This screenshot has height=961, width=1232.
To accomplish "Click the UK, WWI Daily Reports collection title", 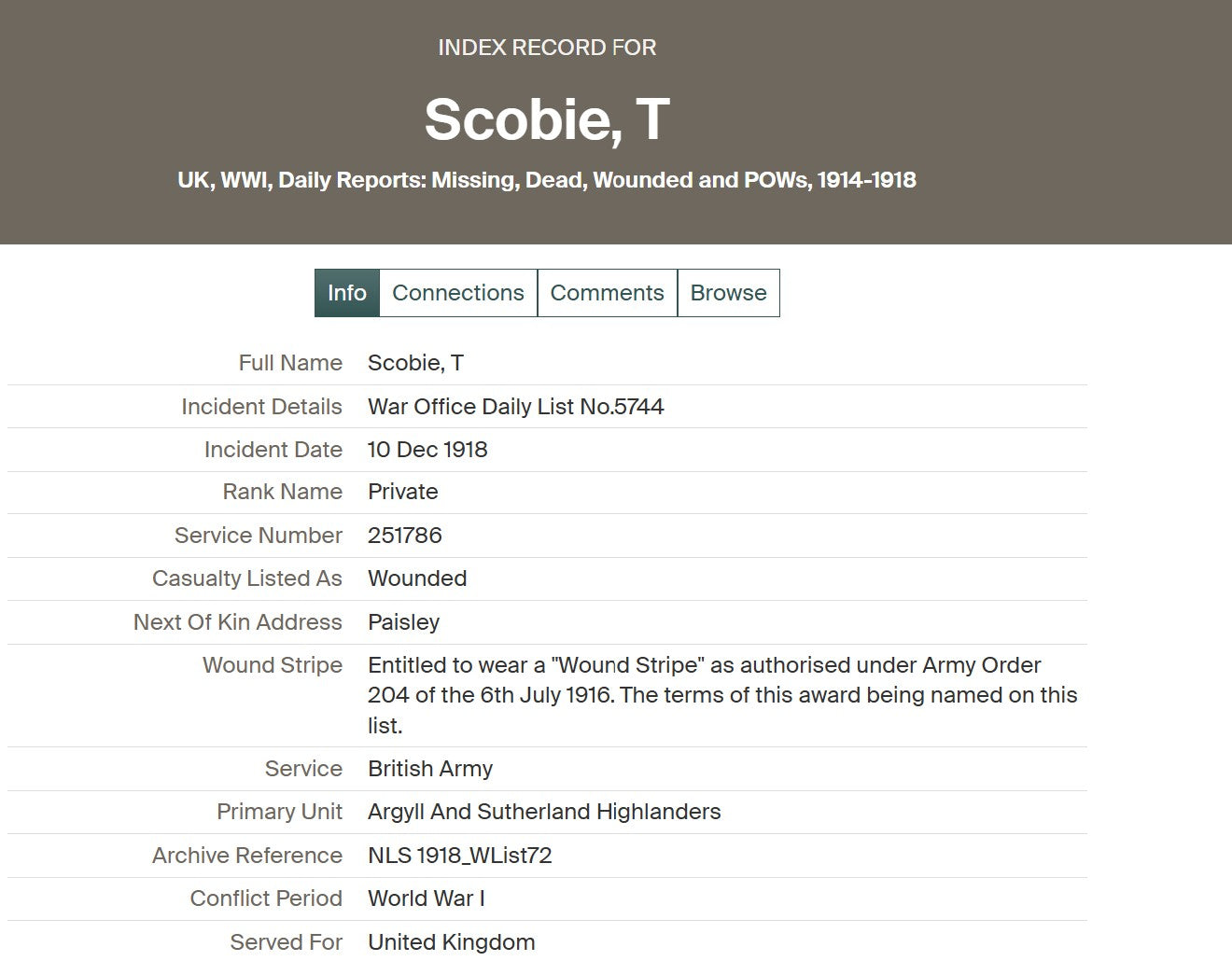I will [547, 180].
